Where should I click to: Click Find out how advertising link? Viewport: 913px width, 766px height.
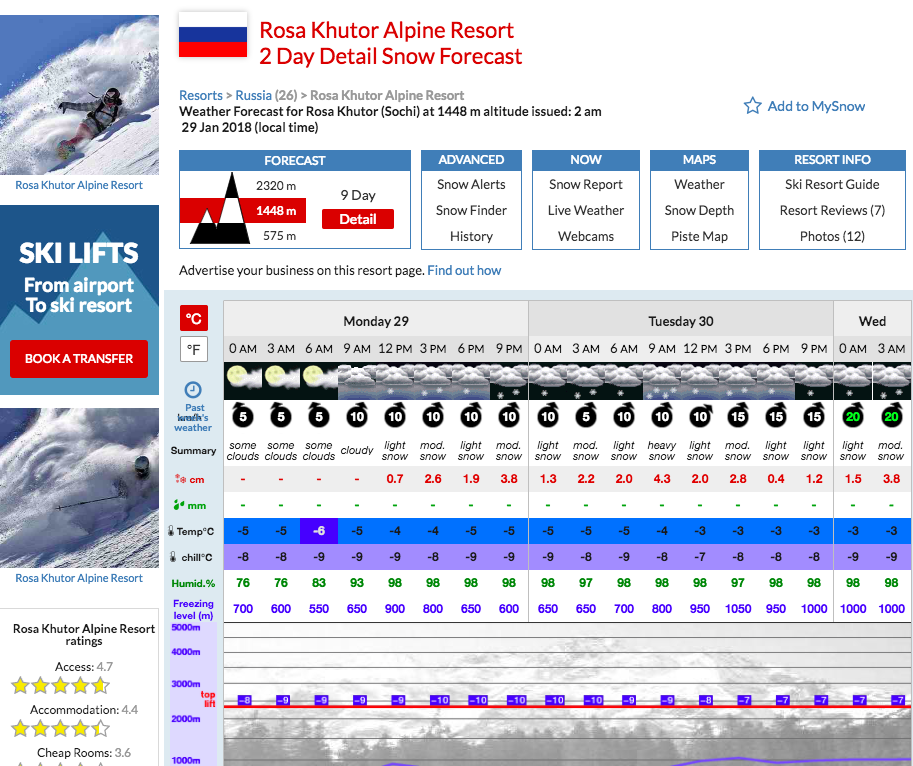coord(464,270)
